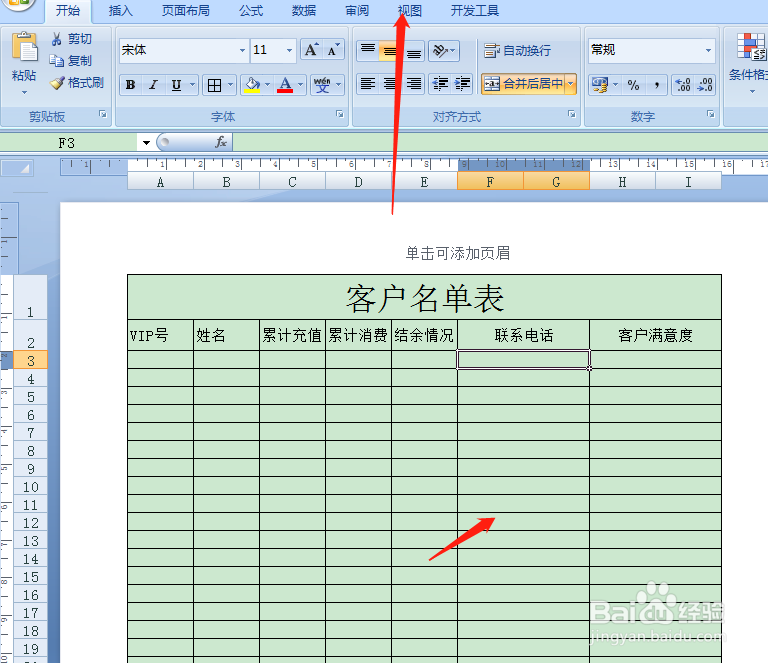Image resolution: width=768 pixels, height=663 pixels.
Task: Switch to the 公式 tab
Action: click(251, 11)
